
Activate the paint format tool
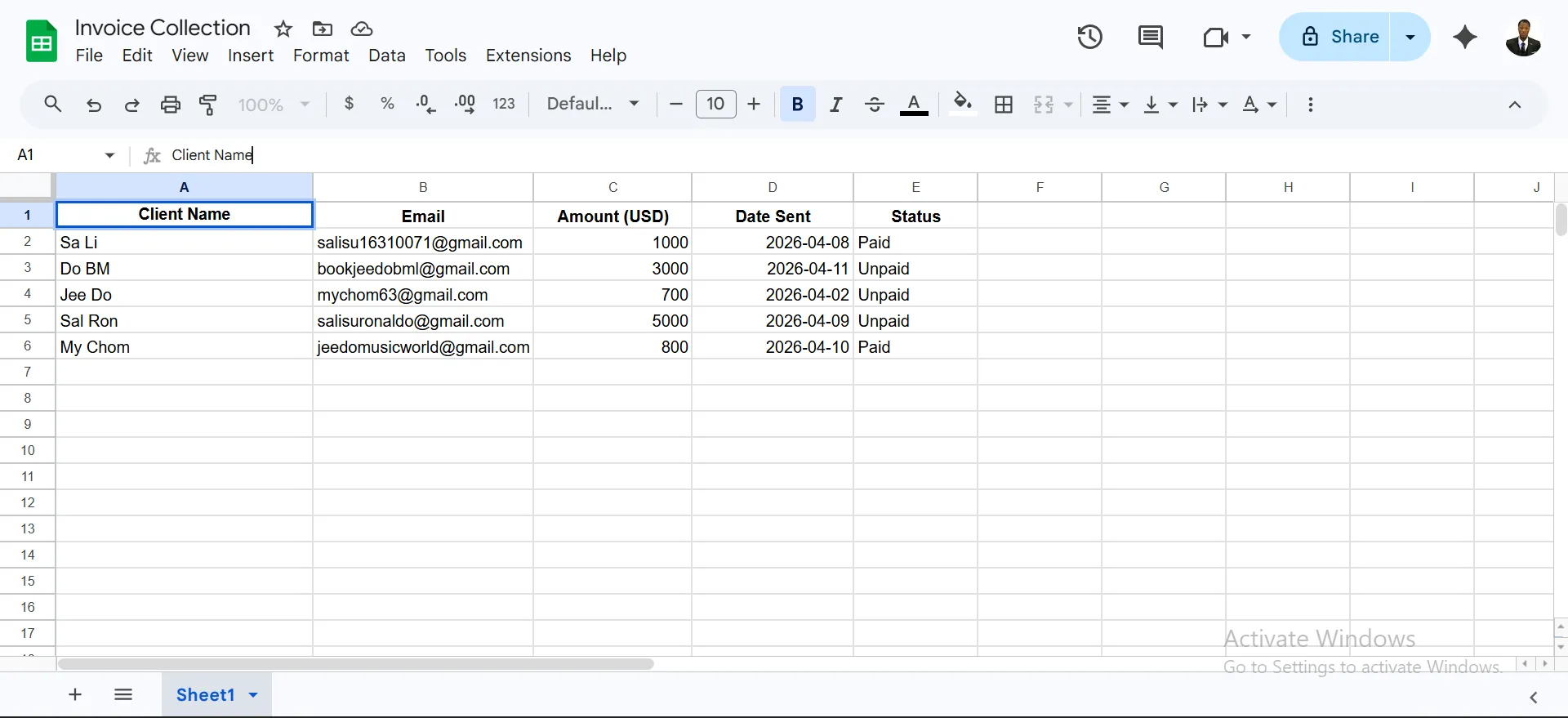(x=208, y=105)
